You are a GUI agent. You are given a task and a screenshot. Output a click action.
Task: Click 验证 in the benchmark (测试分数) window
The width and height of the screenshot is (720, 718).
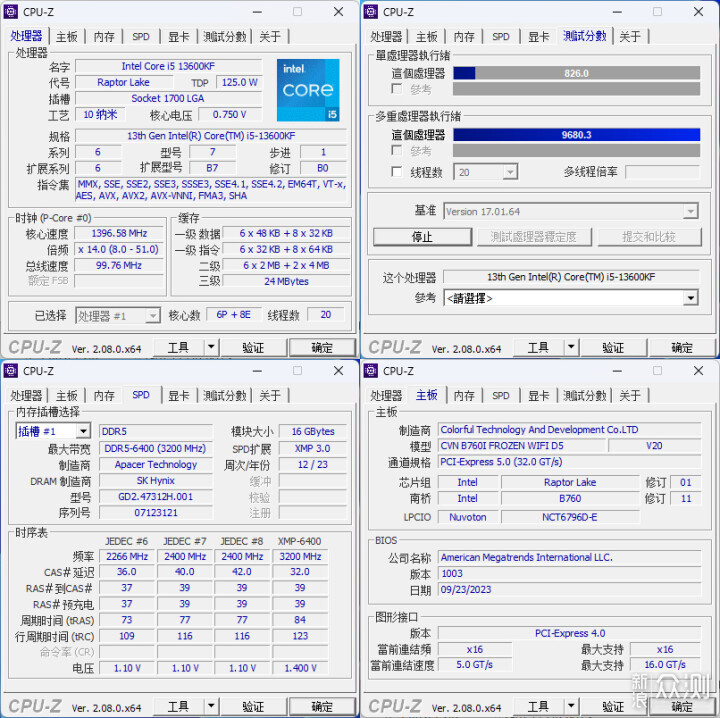point(613,348)
